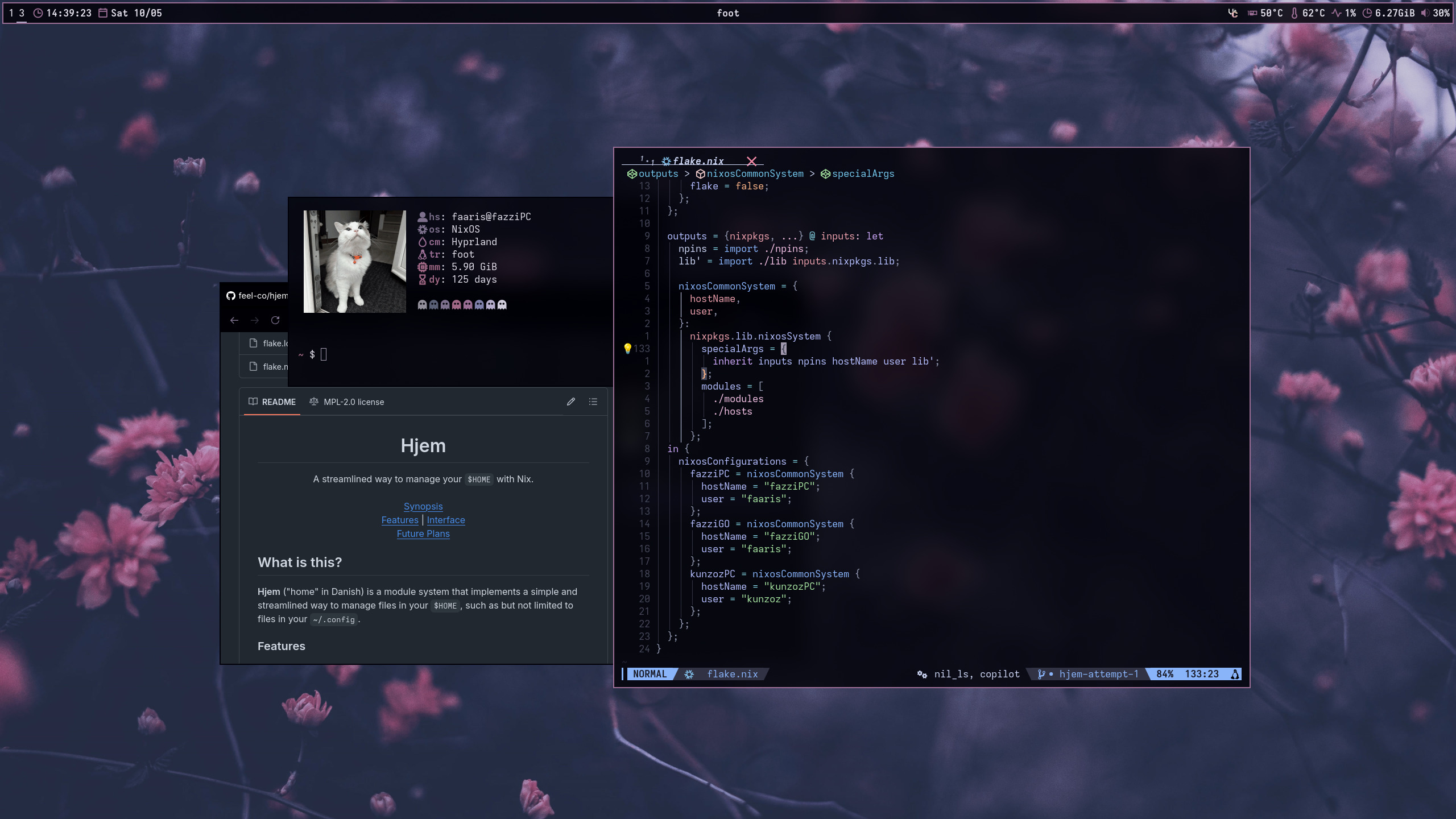Click the browser reload icon

[x=275, y=320]
